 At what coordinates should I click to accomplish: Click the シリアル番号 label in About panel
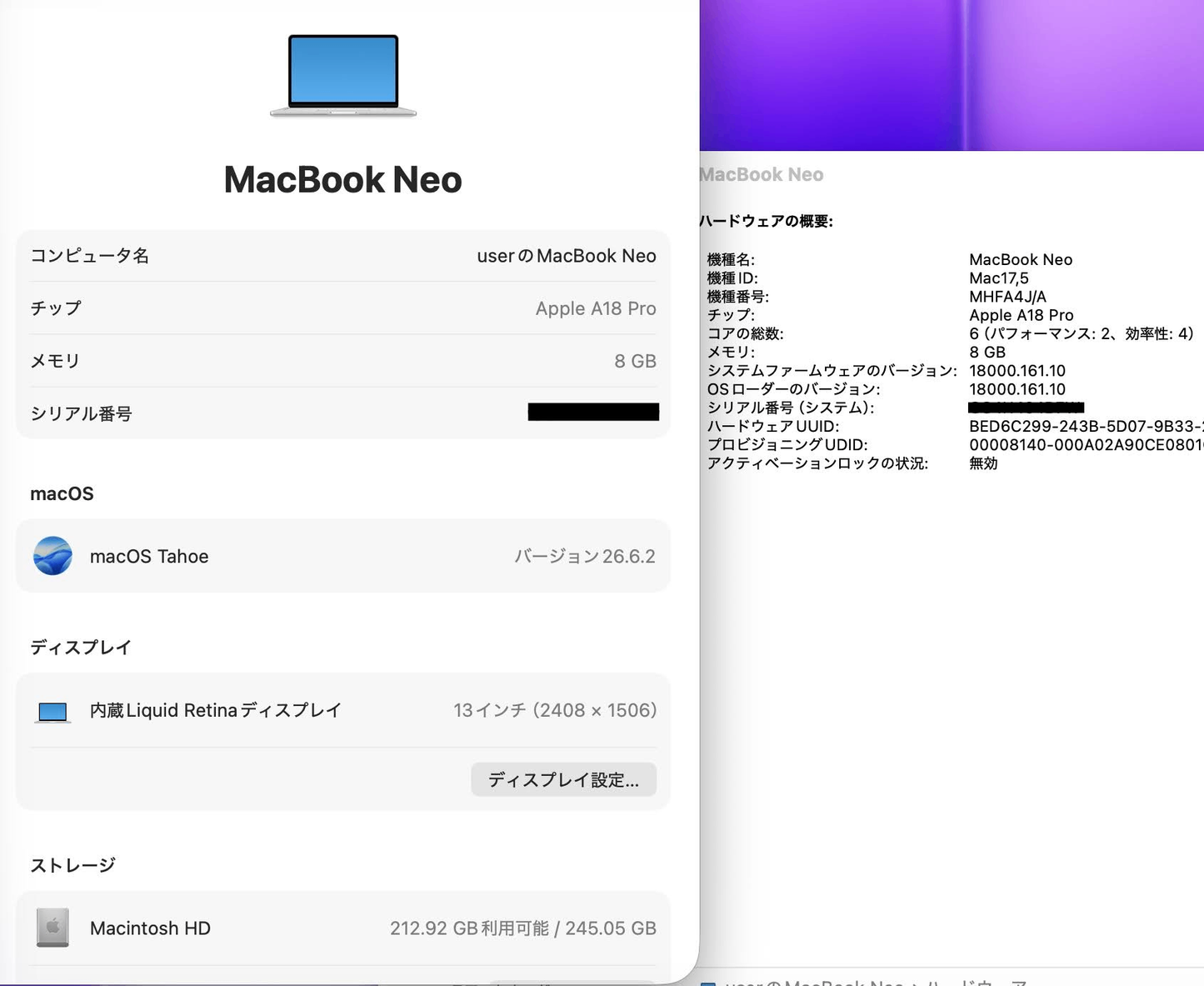pyautogui.click(x=82, y=413)
